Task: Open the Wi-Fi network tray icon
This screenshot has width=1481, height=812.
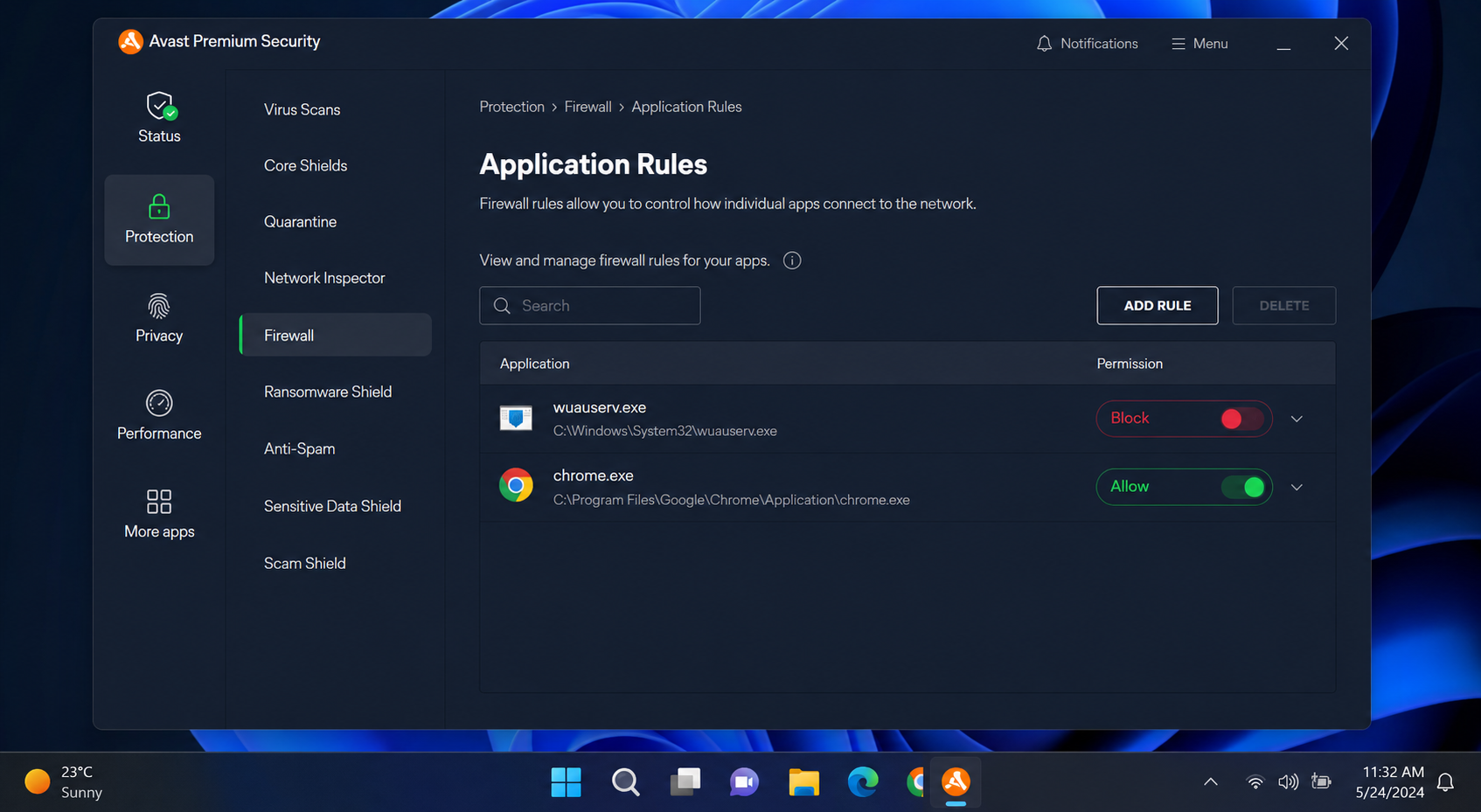Action: [1255, 782]
